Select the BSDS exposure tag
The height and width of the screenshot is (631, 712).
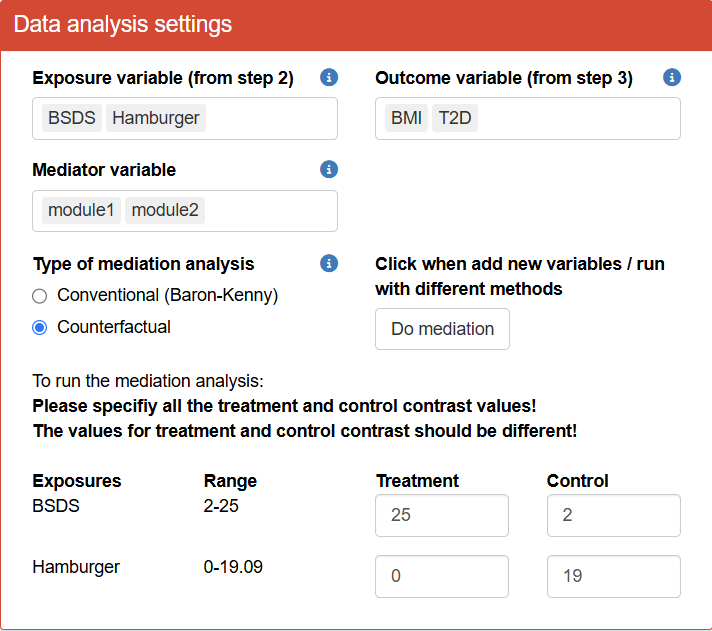(72, 118)
